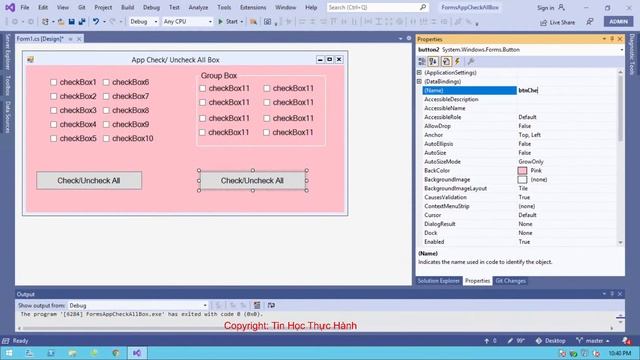Start debugging with the green Start button
The width and height of the screenshot is (640, 360).
228,22
